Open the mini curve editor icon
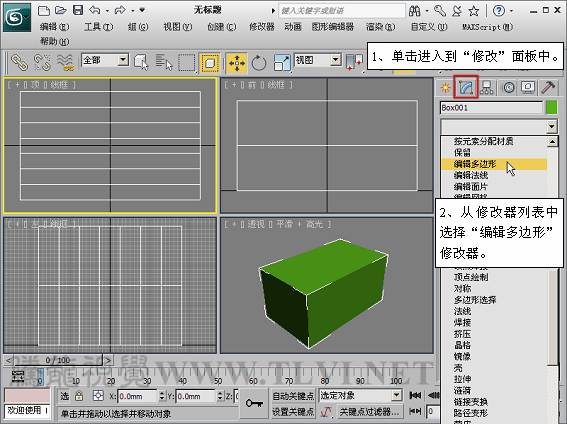 point(18,376)
